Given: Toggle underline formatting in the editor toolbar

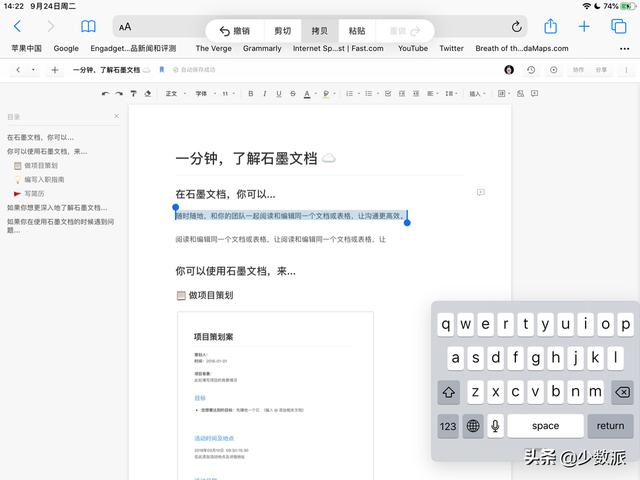Looking at the screenshot, I should [279, 93].
